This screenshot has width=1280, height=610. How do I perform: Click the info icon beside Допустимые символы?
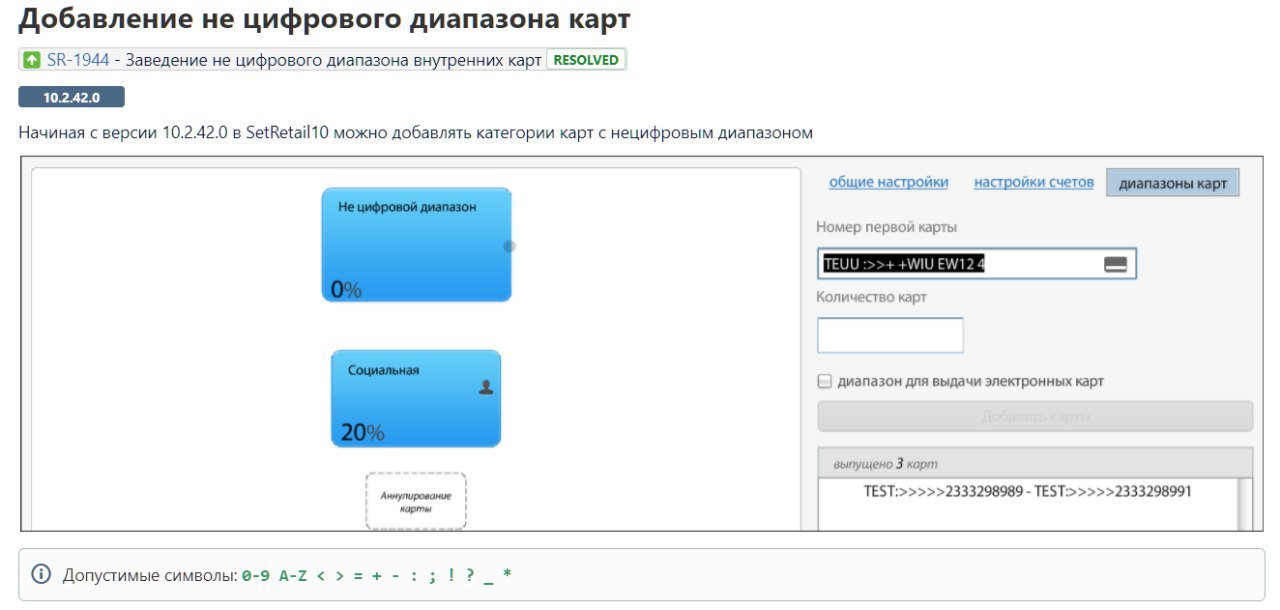tap(41, 574)
